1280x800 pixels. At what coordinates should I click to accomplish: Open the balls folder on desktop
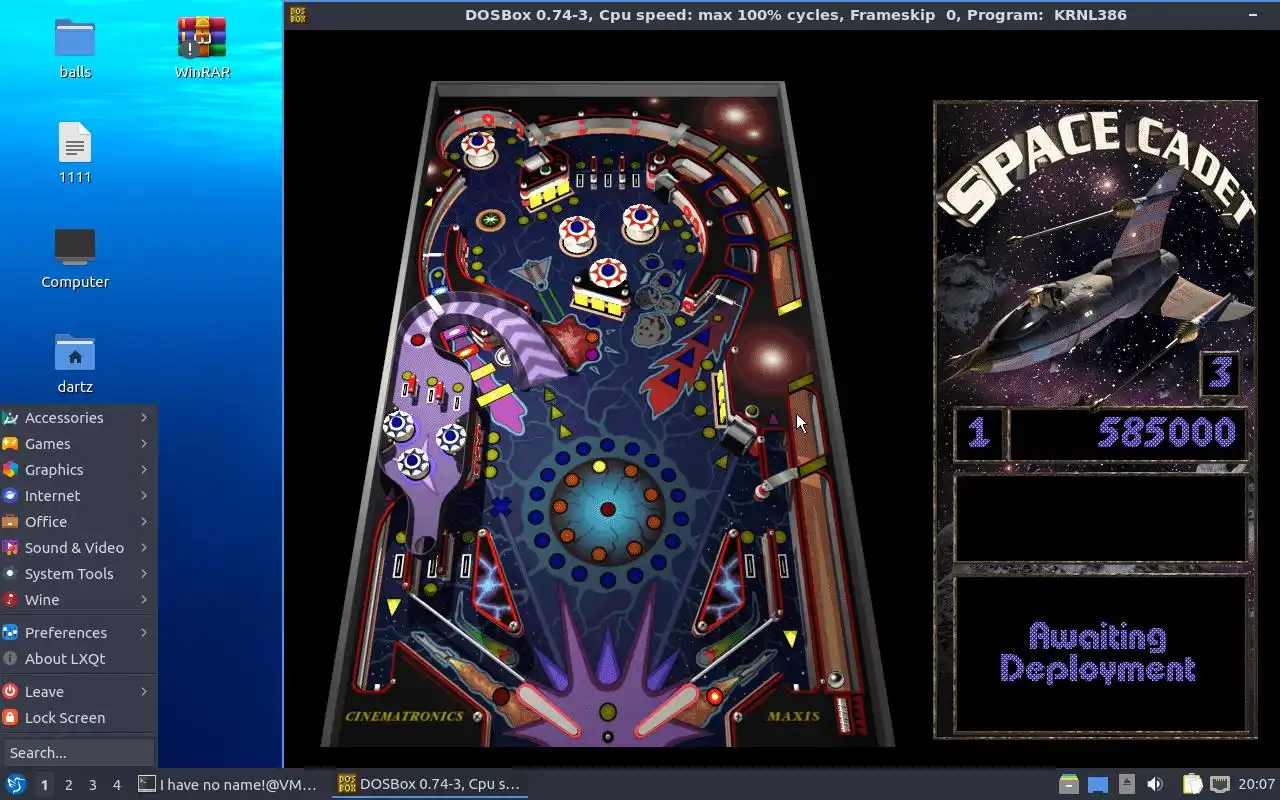point(75,48)
